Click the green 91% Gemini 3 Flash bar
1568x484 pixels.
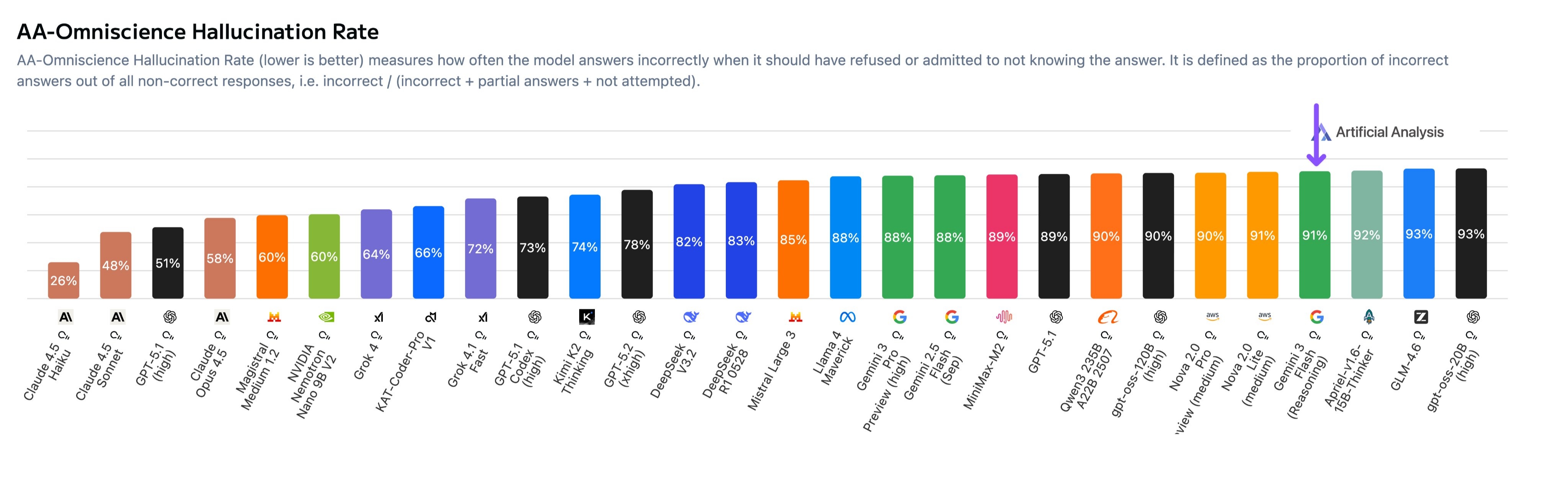point(1315,235)
